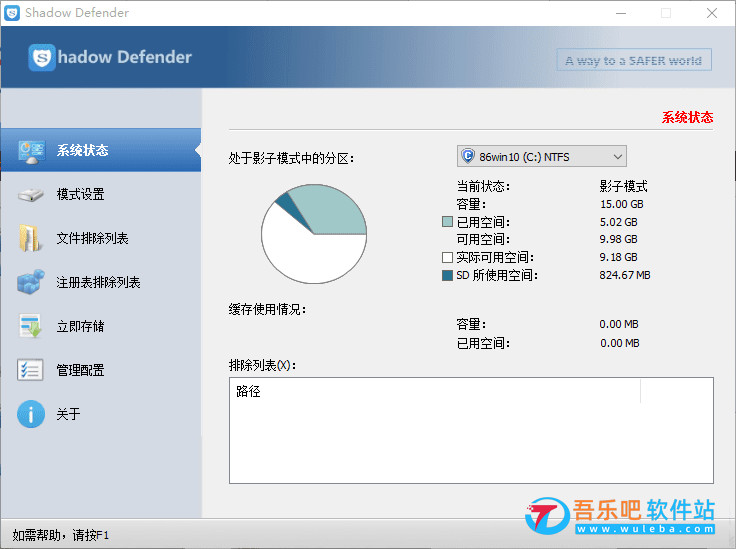The height and width of the screenshot is (549, 736).
Task: Click the 缓存使用情况 label
Action: 268,309
